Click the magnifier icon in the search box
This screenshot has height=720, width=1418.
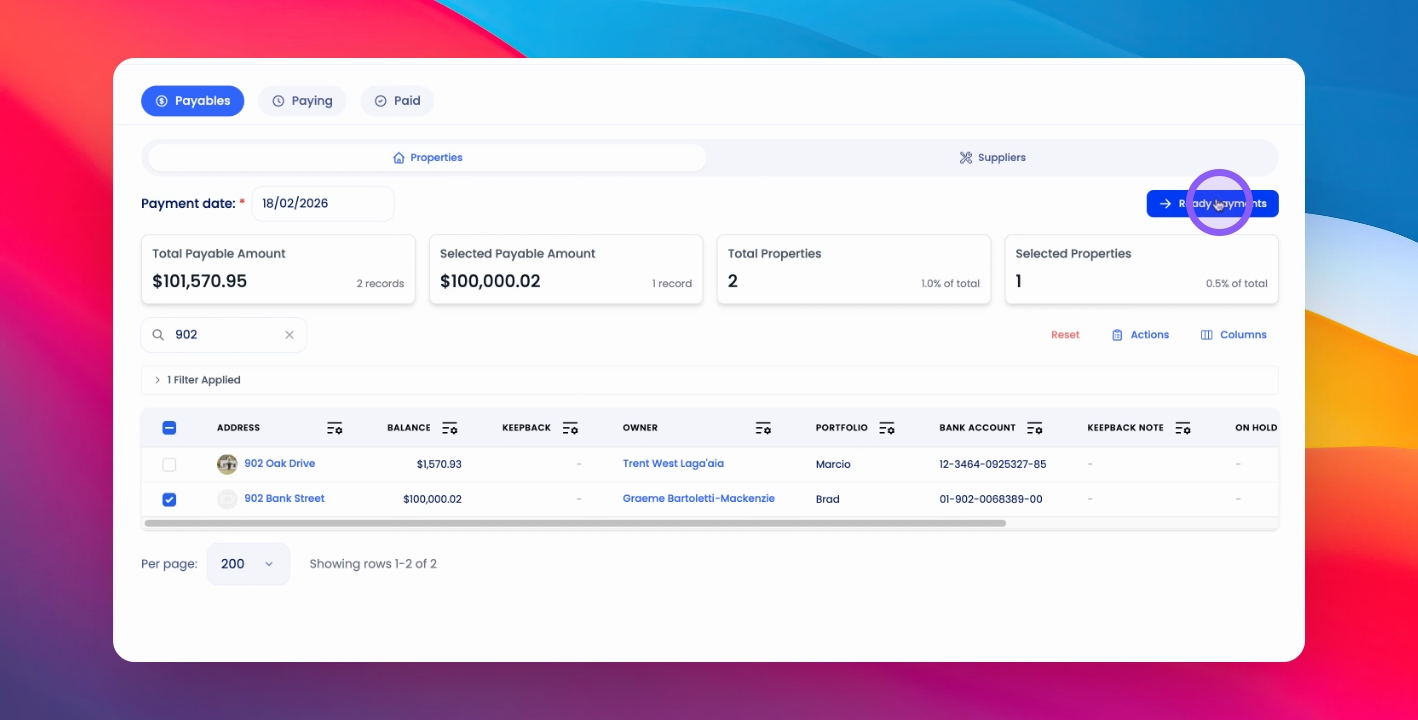coord(158,335)
